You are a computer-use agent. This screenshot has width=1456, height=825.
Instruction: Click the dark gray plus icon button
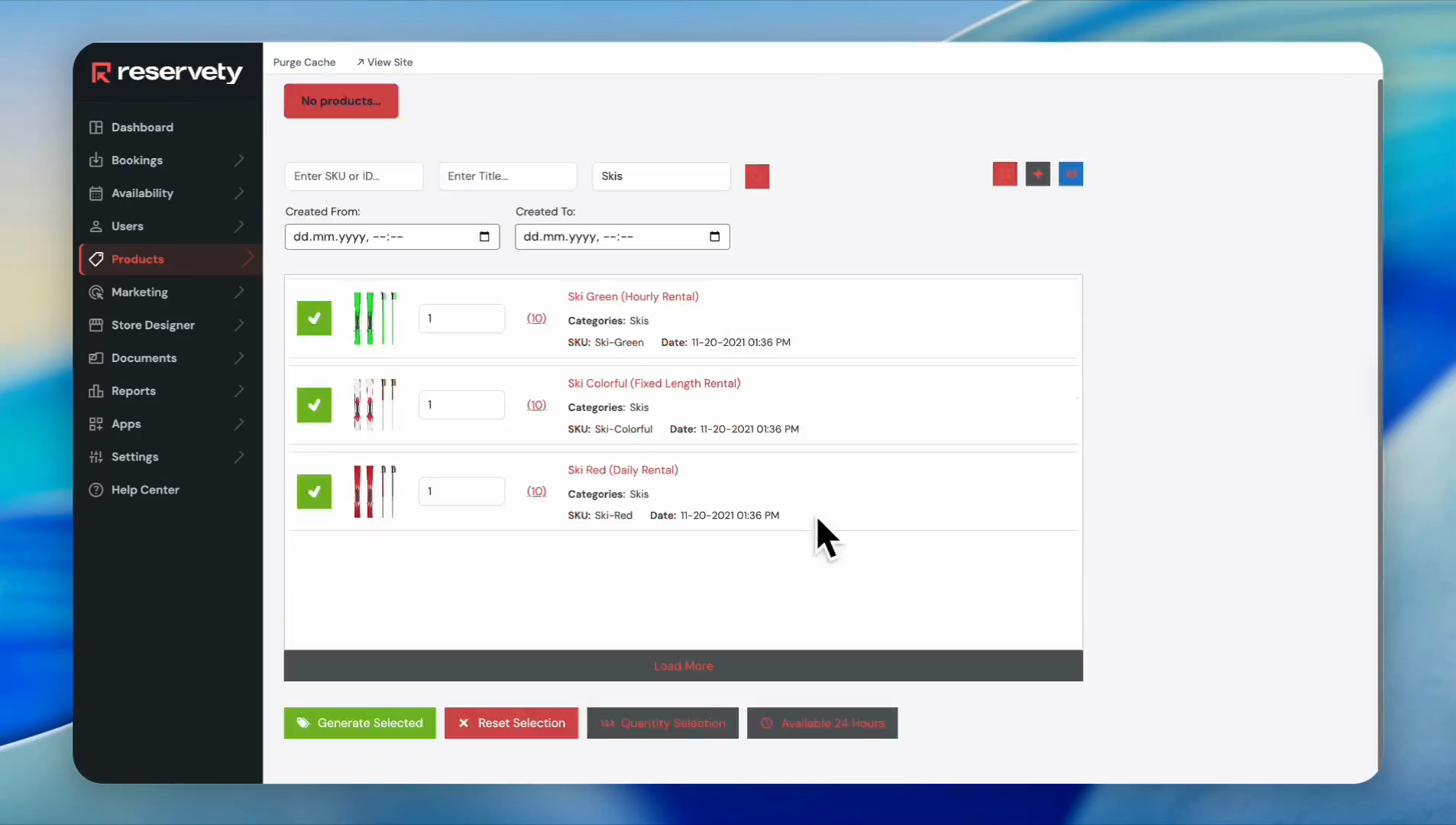coord(1037,174)
